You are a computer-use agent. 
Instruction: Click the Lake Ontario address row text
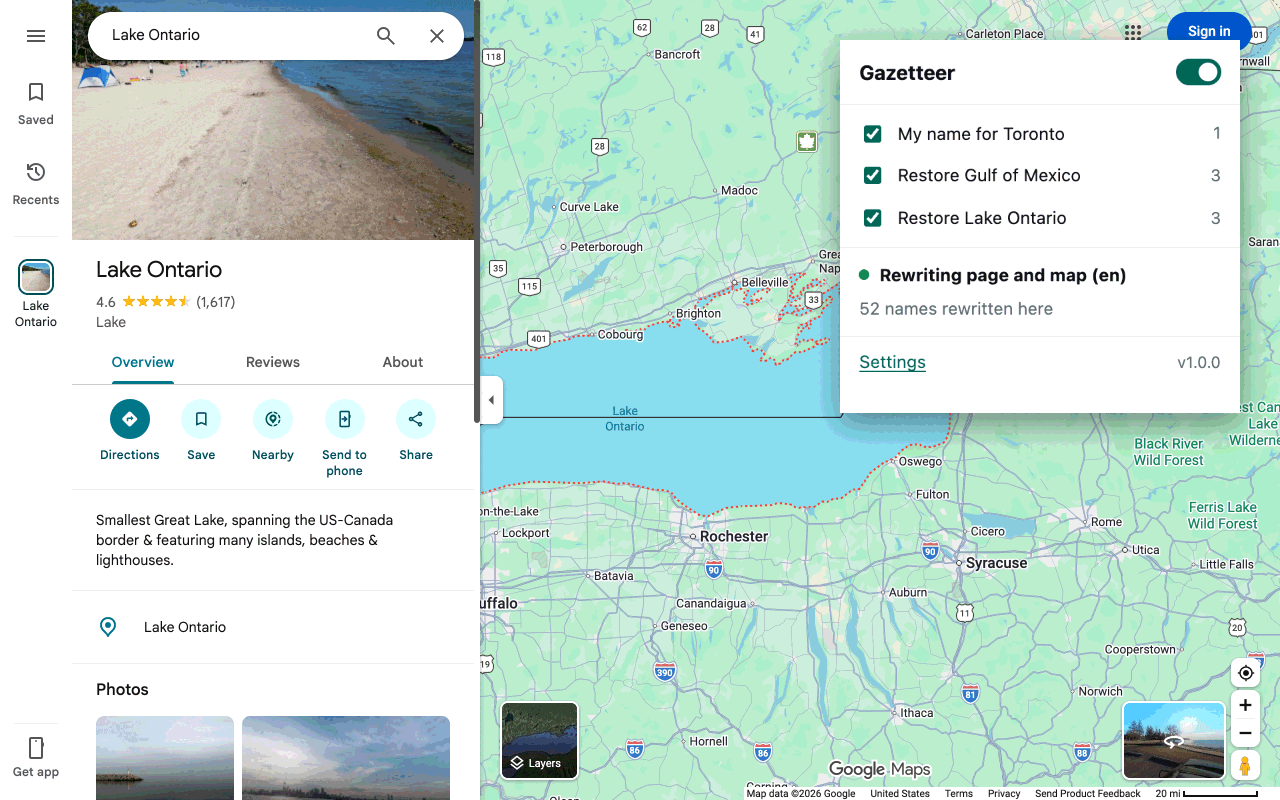[x=185, y=627]
